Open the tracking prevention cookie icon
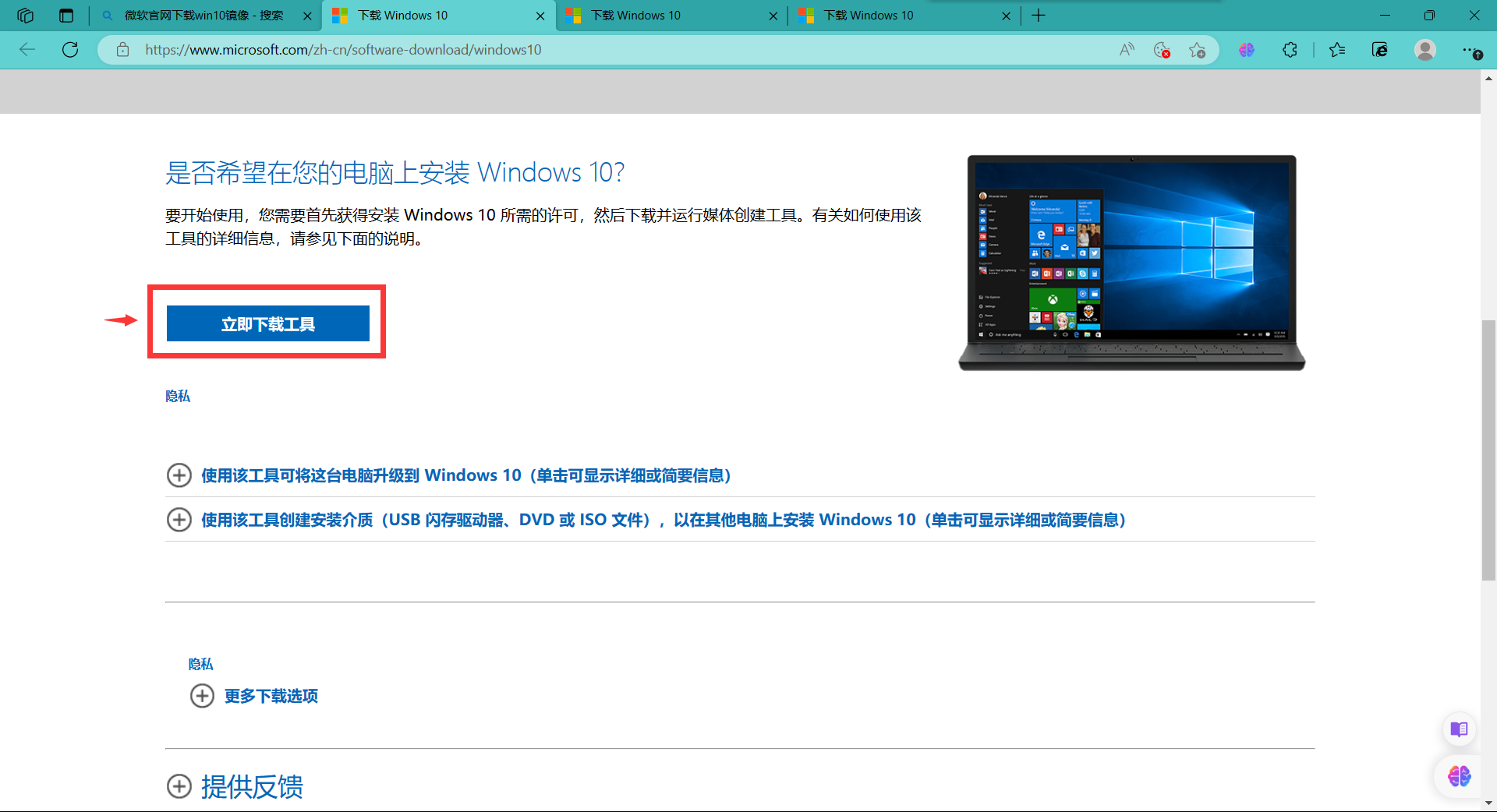Image resolution: width=1497 pixels, height=812 pixels. pos(1162,50)
